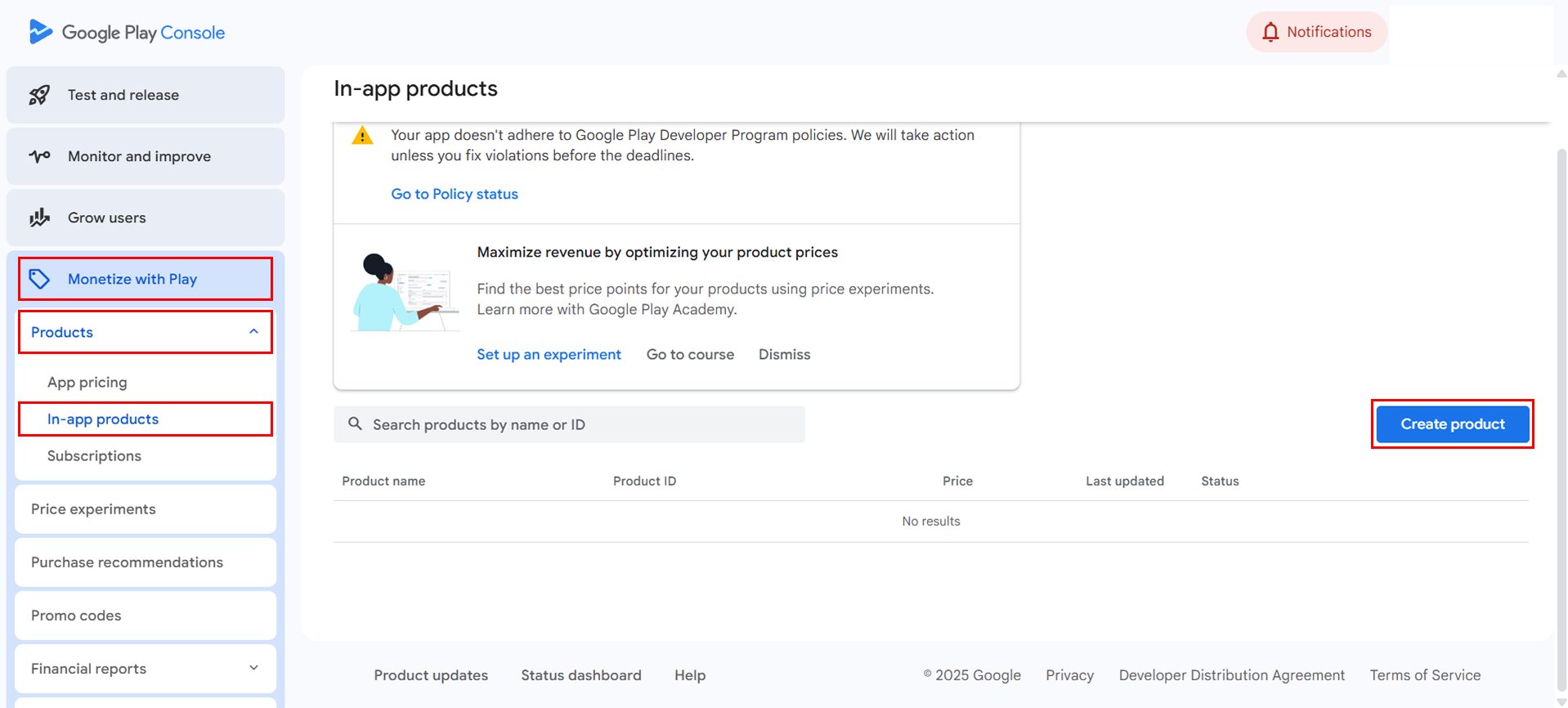Screen dimensions: 1568x708
Task: Open Promo codes page
Action: point(146,615)
